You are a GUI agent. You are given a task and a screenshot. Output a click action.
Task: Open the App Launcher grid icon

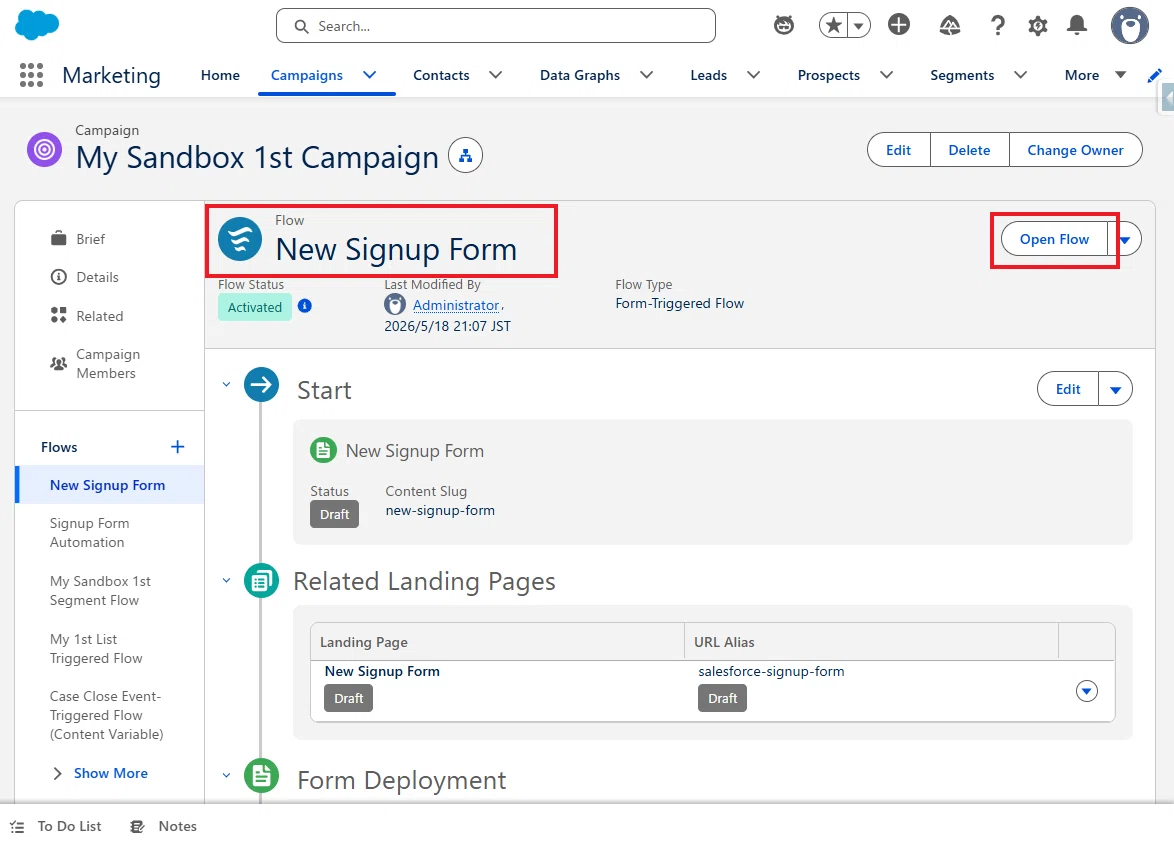[x=31, y=75]
